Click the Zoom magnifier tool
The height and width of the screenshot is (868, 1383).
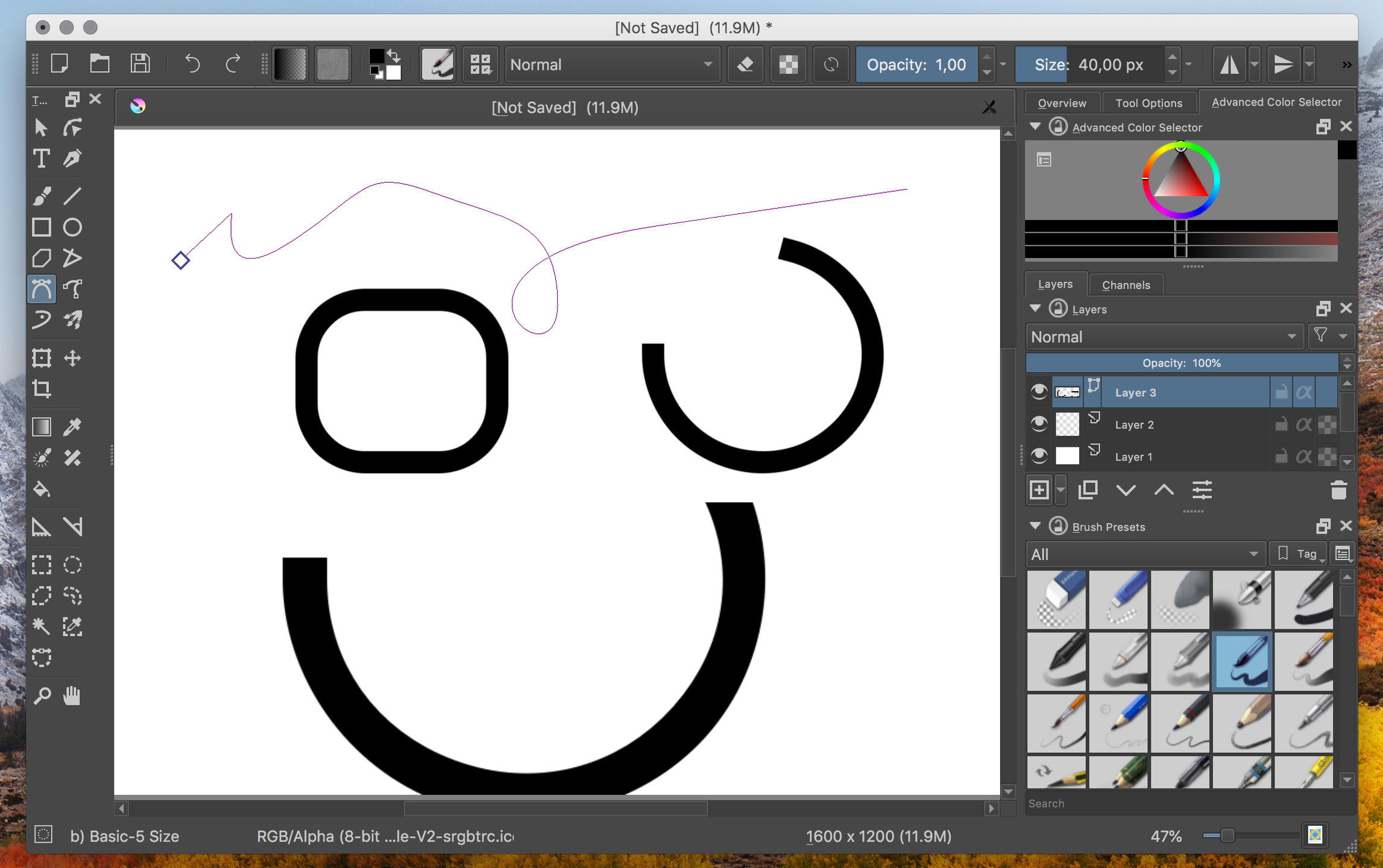(x=42, y=696)
